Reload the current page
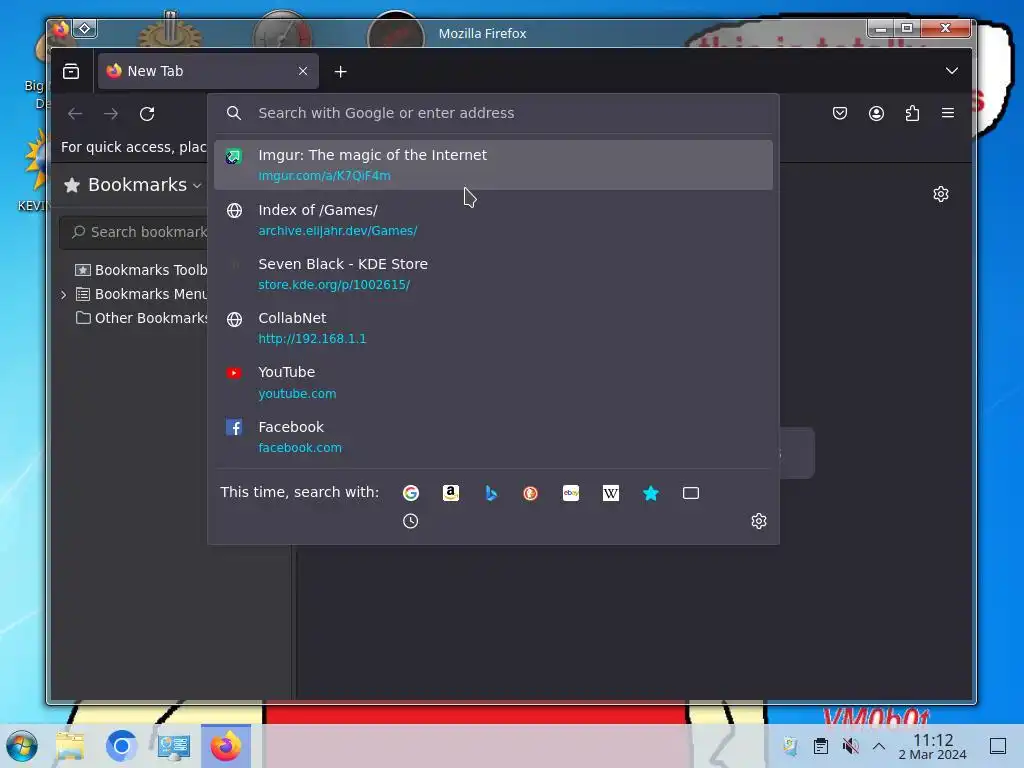 click(x=147, y=114)
